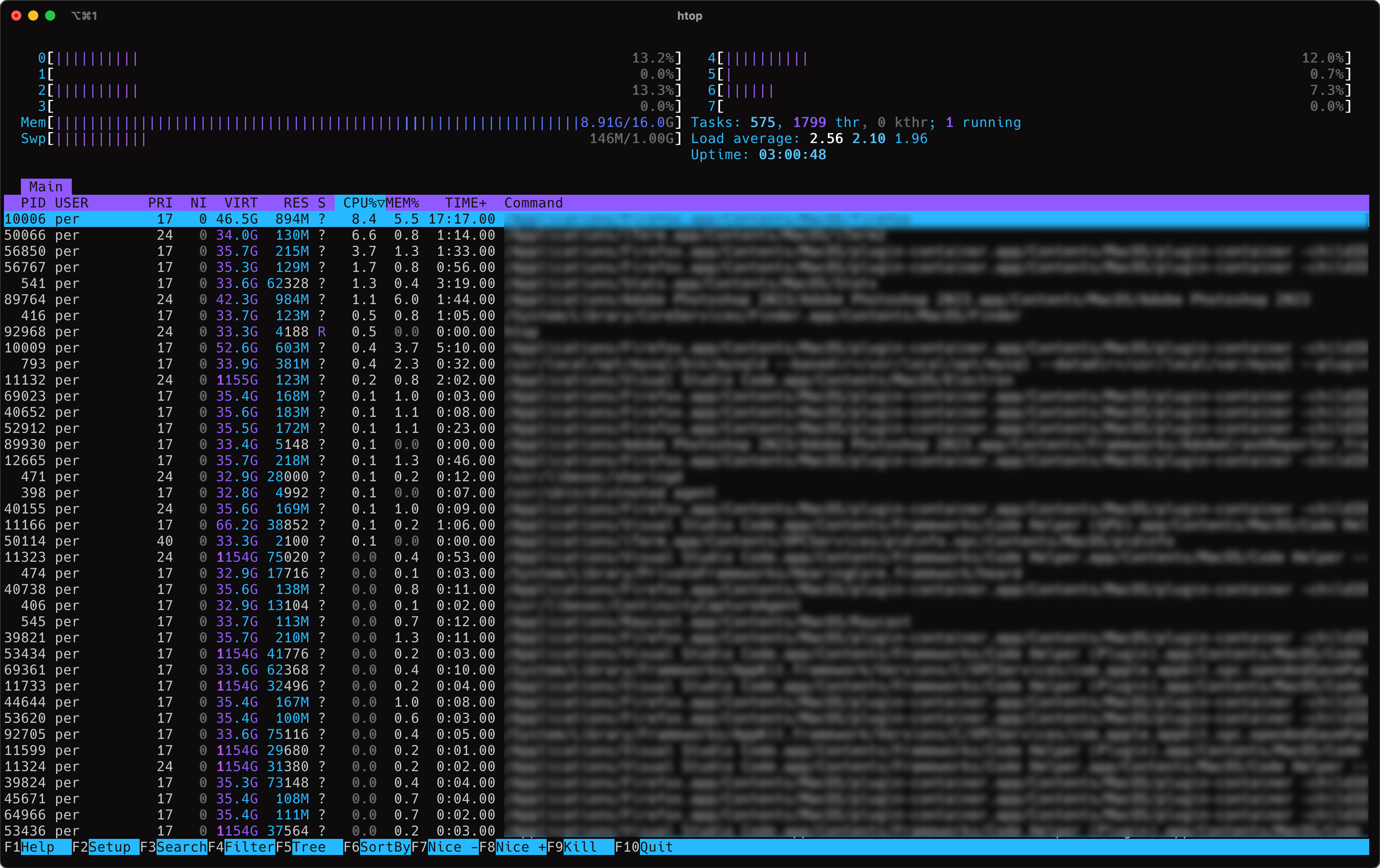Image resolution: width=1380 pixels, height=868 pixels.
Task: Click the 146M/1.00G swap value
Action: click(632, 139)
